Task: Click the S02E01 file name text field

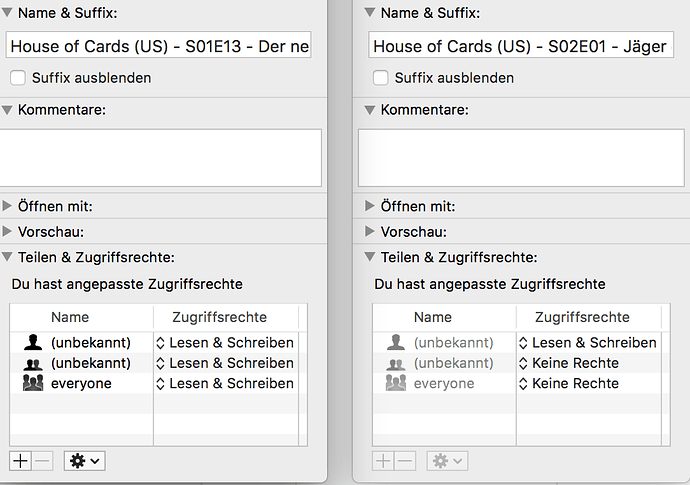Action: coord(521,46)
